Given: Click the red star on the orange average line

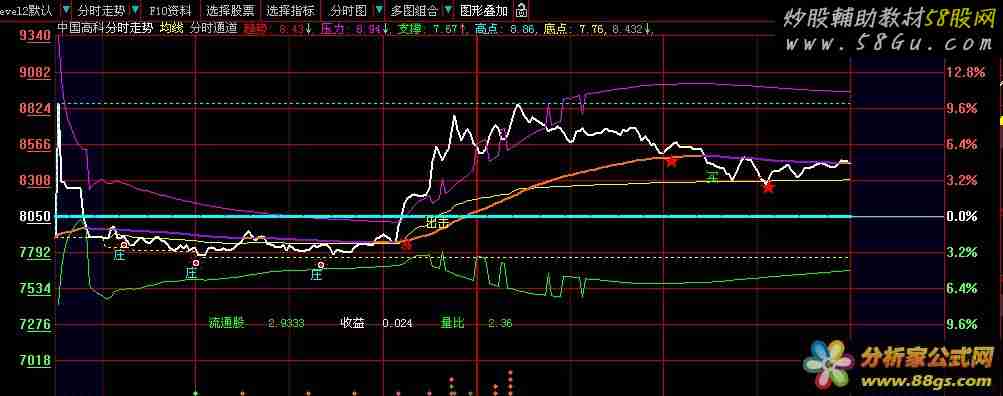Looking at the screenshot, I should pyautogui.click(x=671, y=161).
